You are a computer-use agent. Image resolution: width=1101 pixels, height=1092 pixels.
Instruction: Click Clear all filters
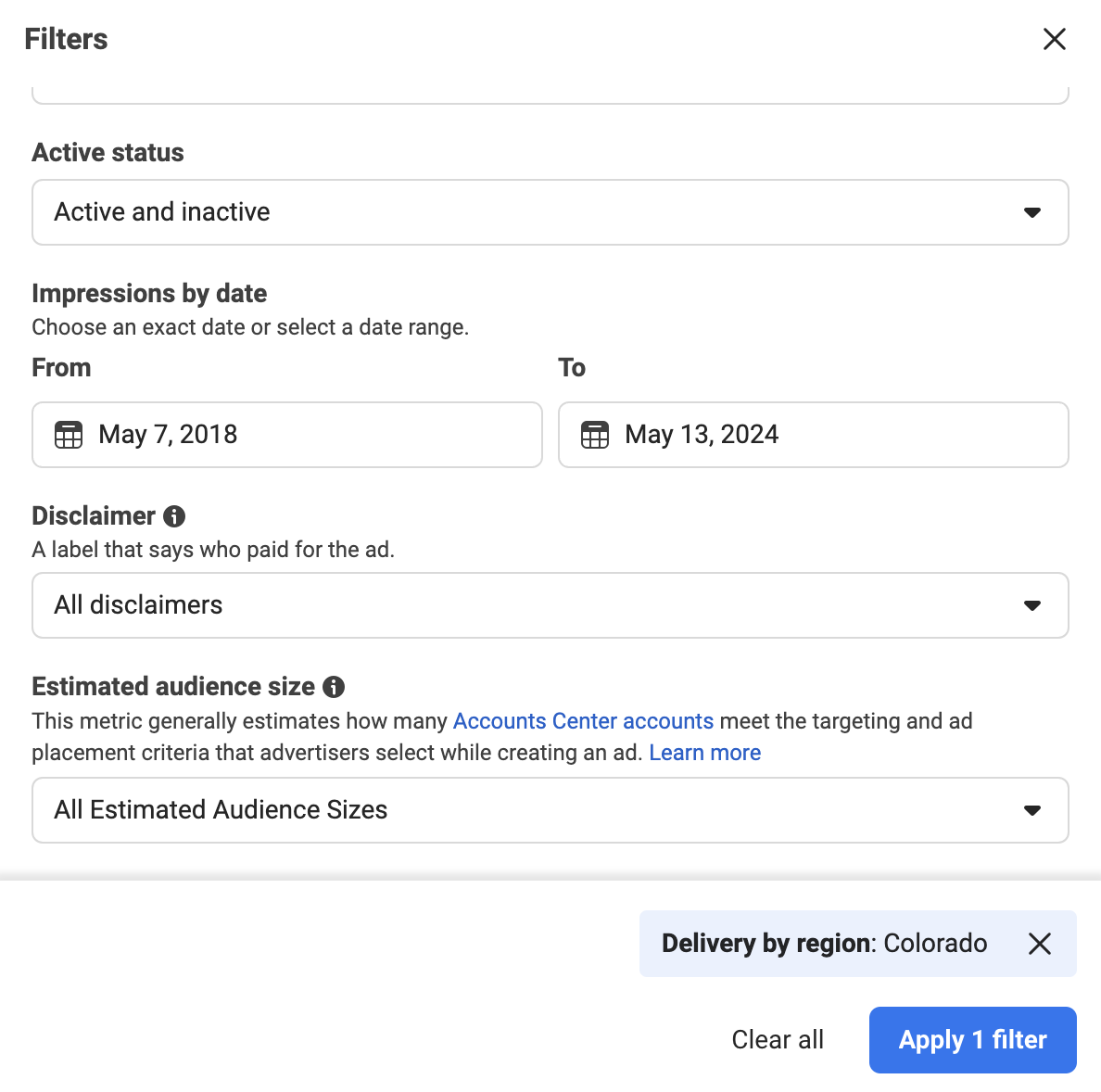tap(778, 1040)
